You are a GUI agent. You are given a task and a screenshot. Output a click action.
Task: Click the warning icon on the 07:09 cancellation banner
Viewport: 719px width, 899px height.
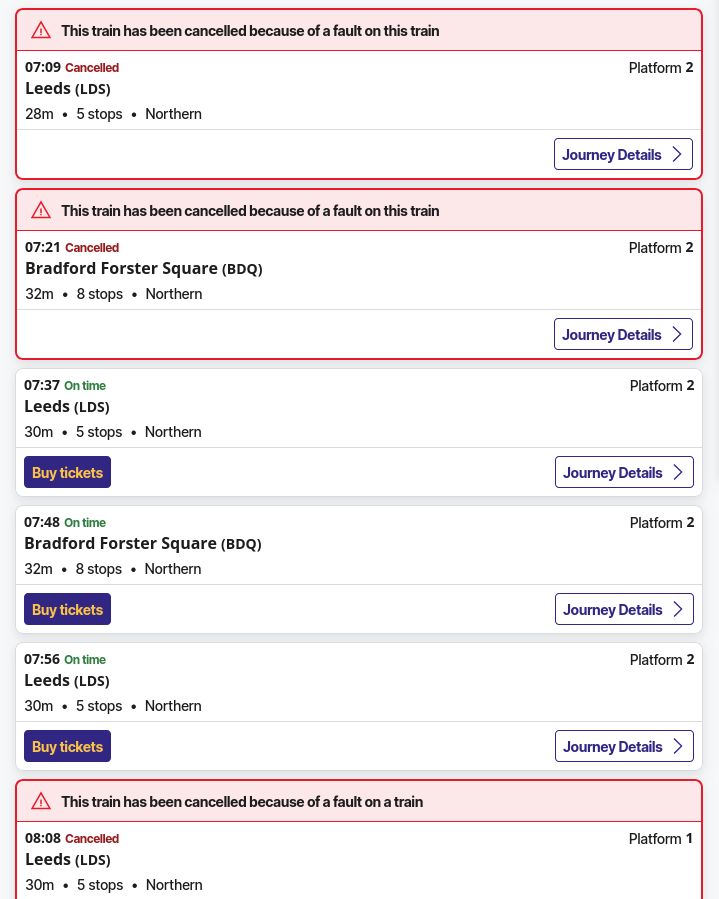[41, 30]
